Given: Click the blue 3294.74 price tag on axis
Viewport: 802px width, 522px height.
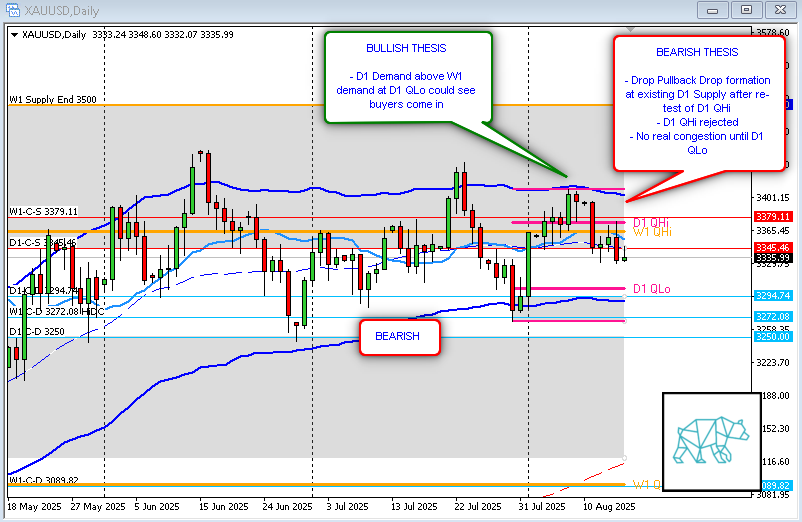Looking at the screenshot, I should (770, 296).
